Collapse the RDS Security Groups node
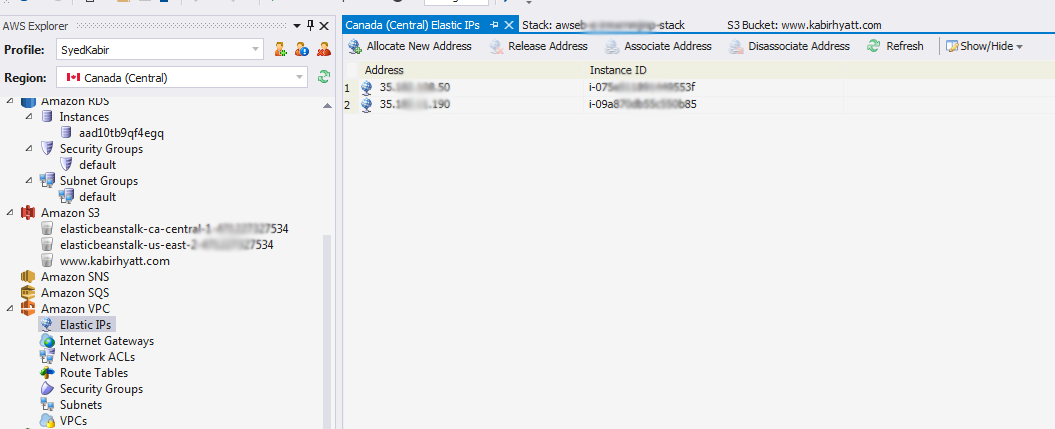The width and height of the screenshot is (1055, 429). (x=29, y=149)
